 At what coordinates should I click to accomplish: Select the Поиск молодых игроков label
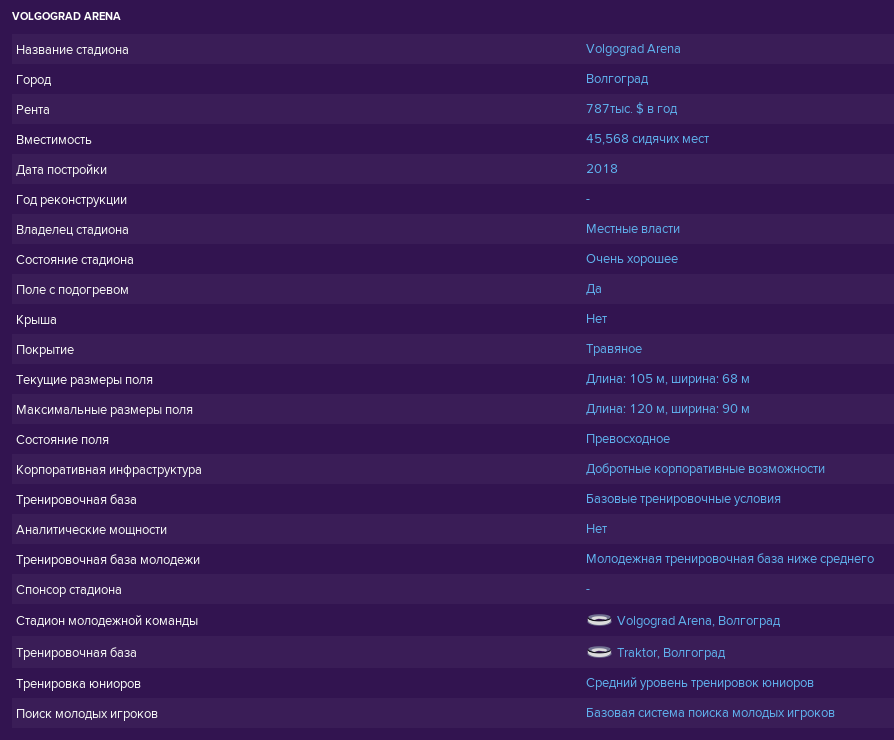[87, 714]
